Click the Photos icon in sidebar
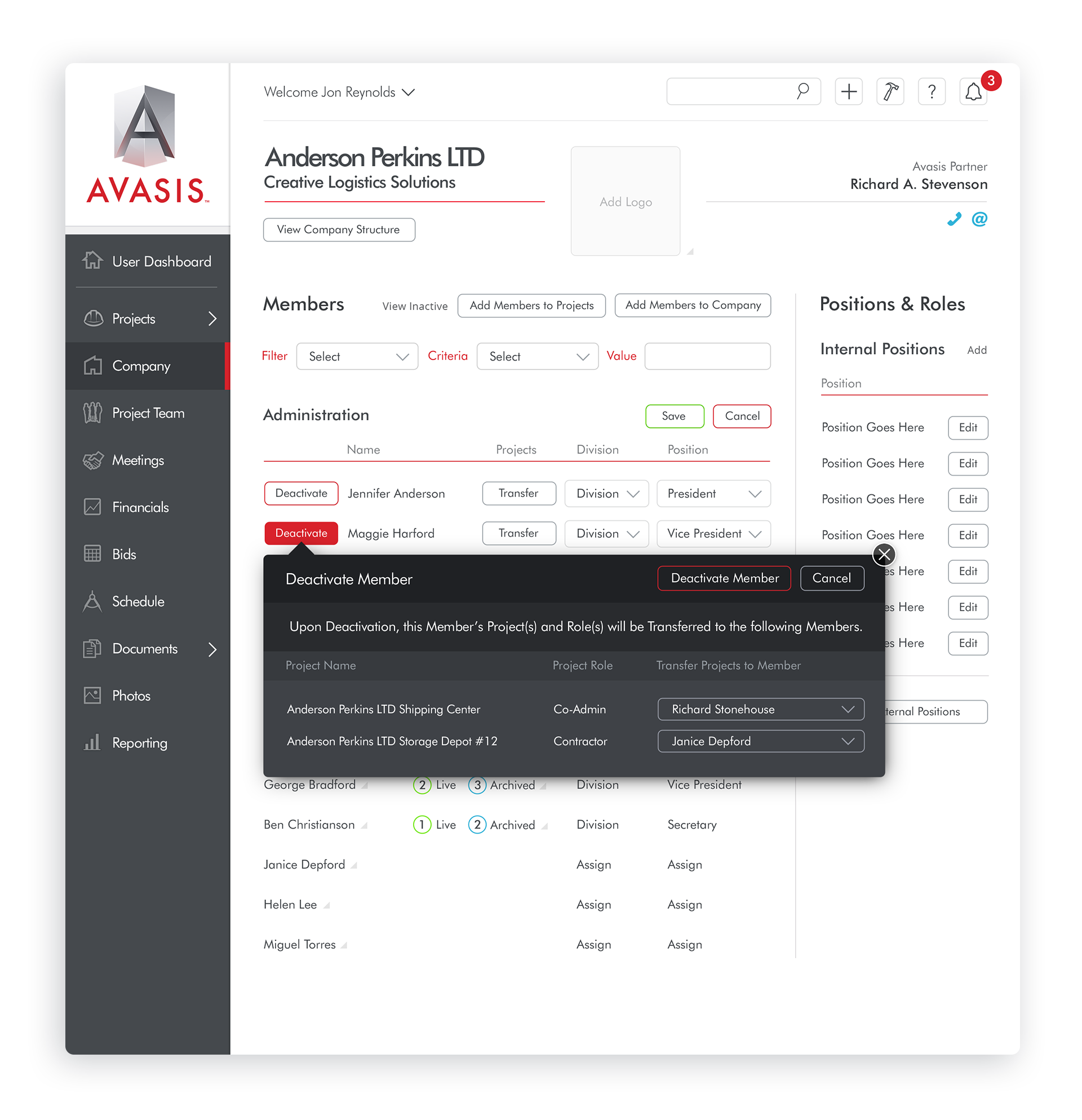The width and height of the screenshot is (1082, 1120). pyautogui.click(x=92, y=695)
